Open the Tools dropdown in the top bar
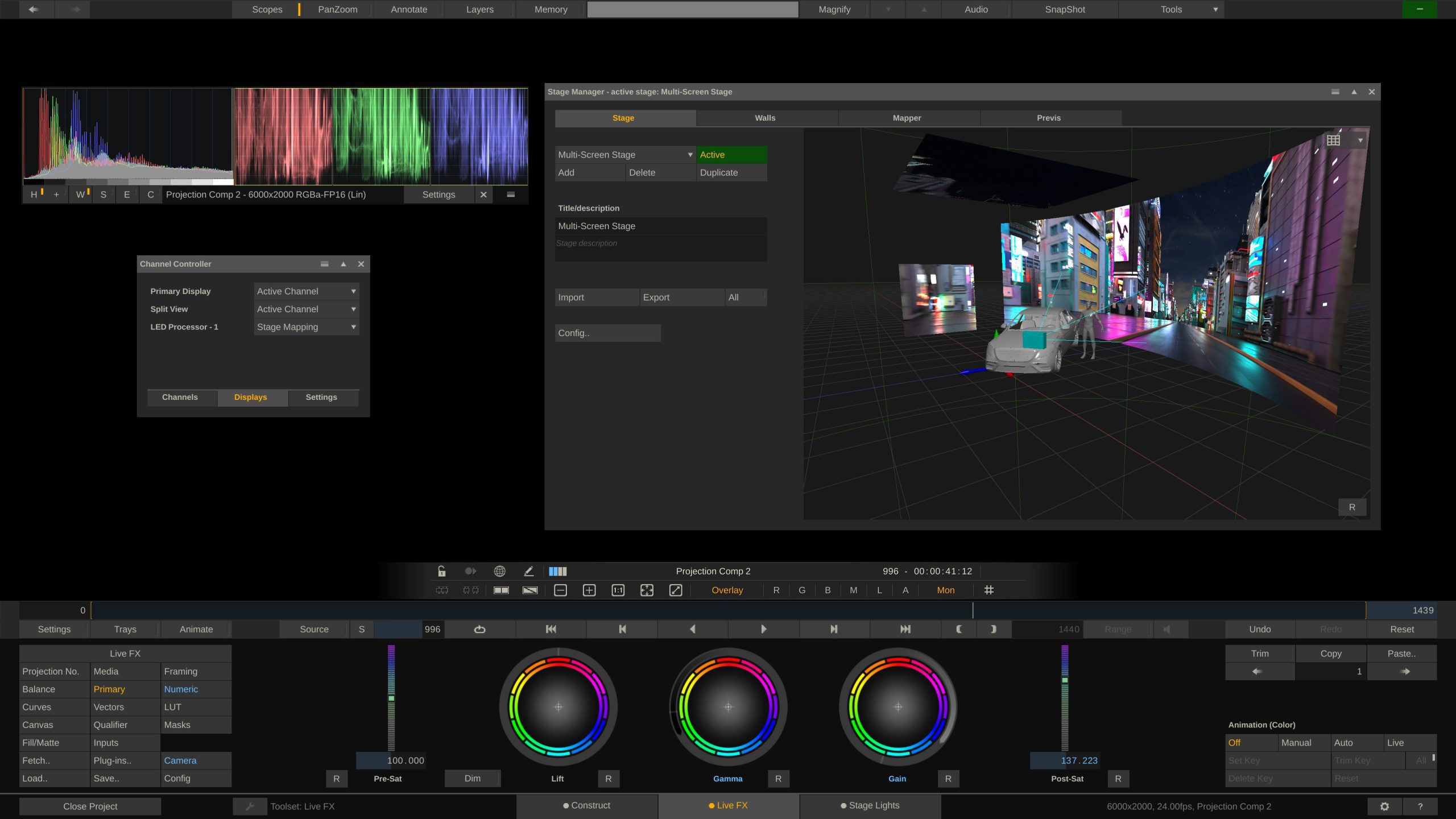This screenshot has width=1456, height=819. pyautogui.click(x=1170, y=9)
